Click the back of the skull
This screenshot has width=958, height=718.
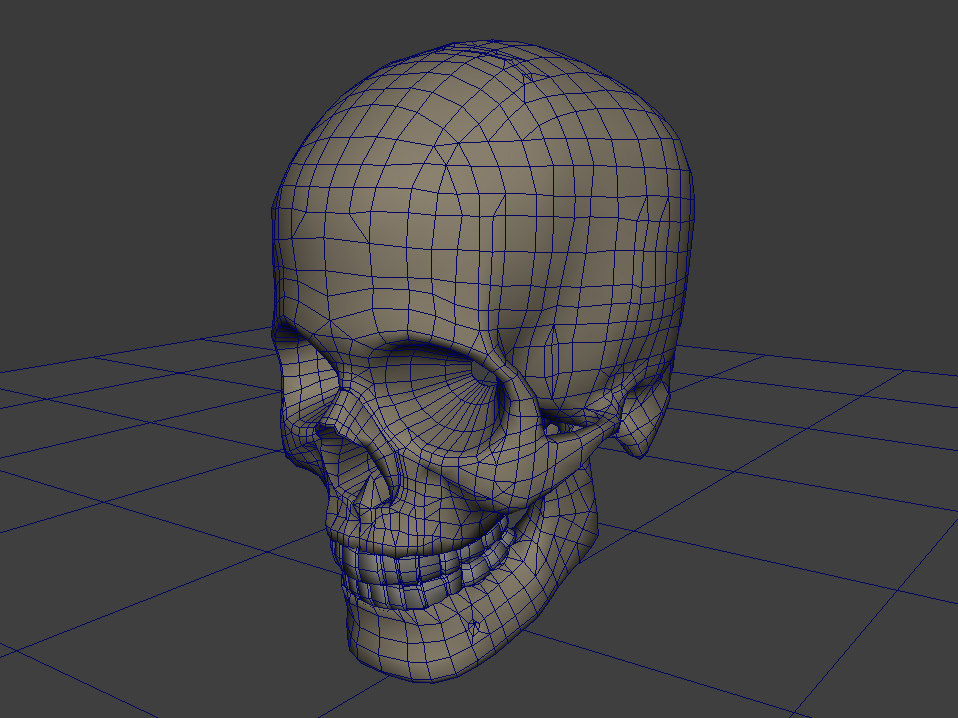(655, 250)
